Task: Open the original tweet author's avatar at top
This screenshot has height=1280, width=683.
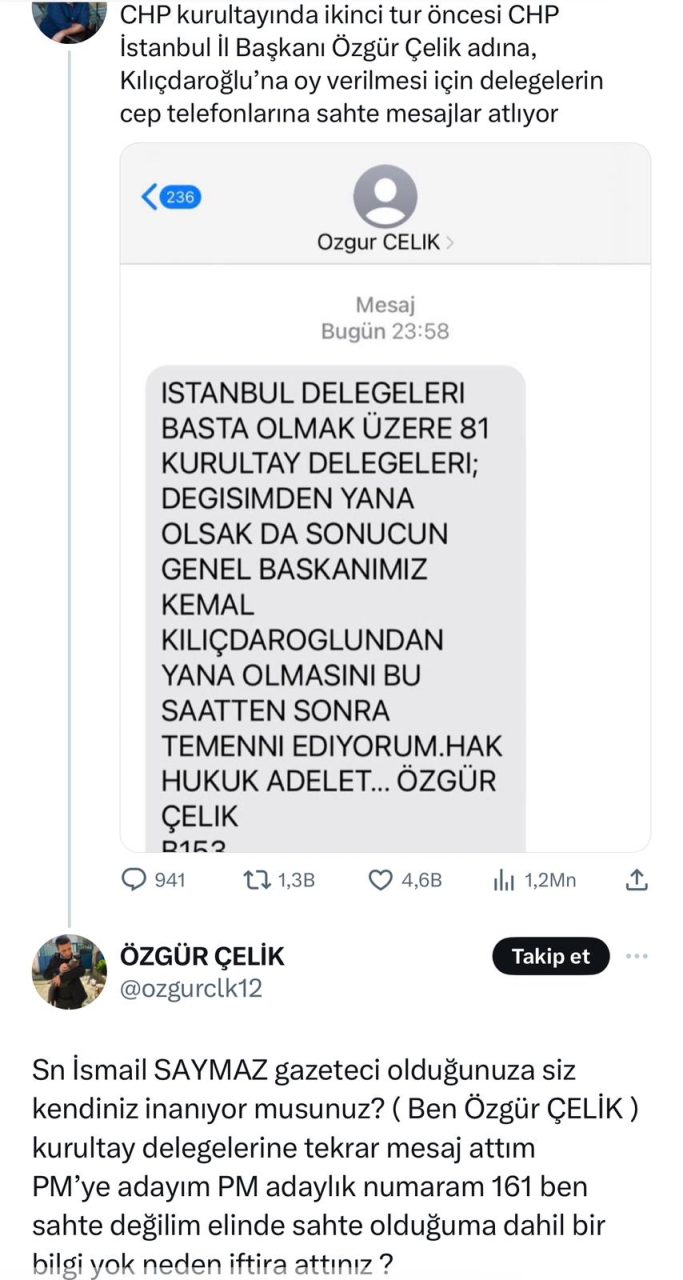Action: [69, 20]
